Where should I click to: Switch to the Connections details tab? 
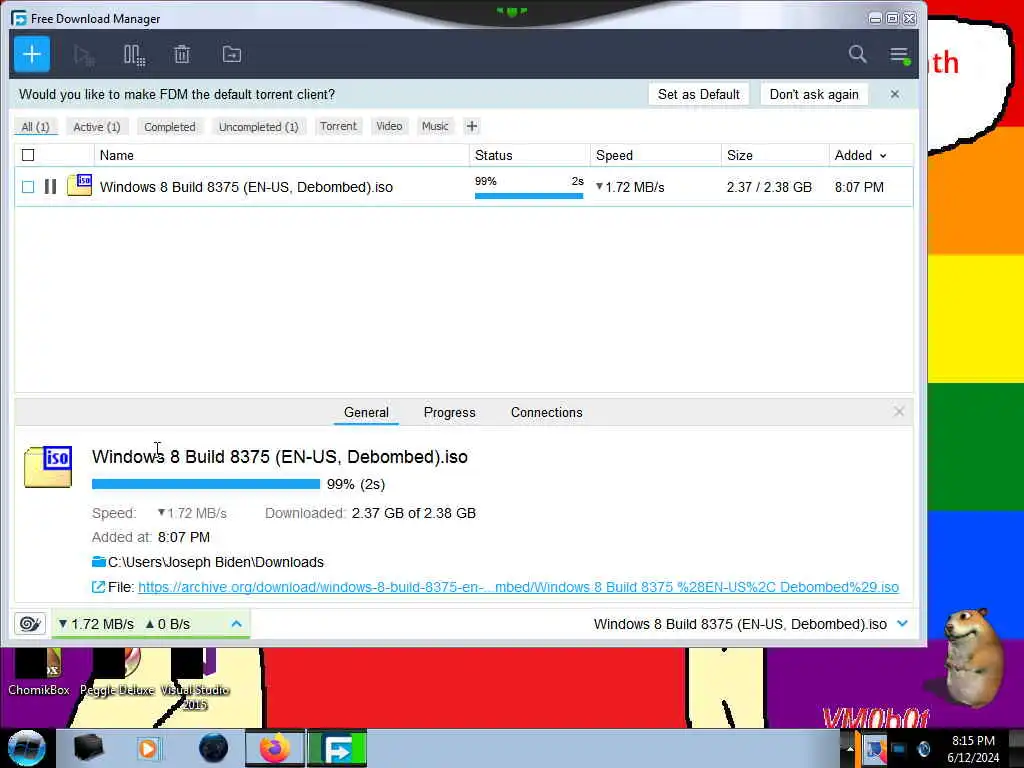(547, 412)
